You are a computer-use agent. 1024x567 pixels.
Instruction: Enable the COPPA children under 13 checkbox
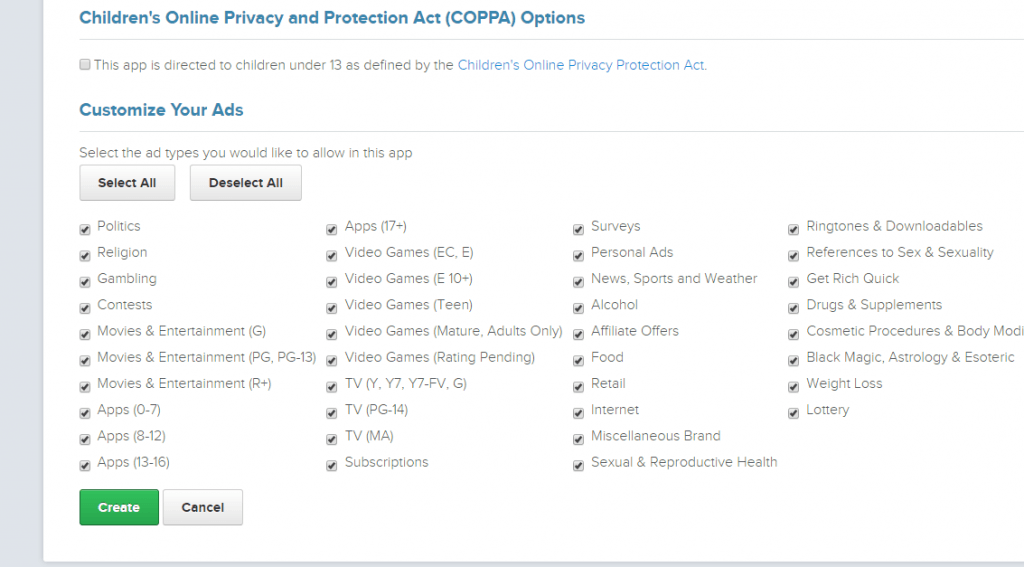click(85, 65)
